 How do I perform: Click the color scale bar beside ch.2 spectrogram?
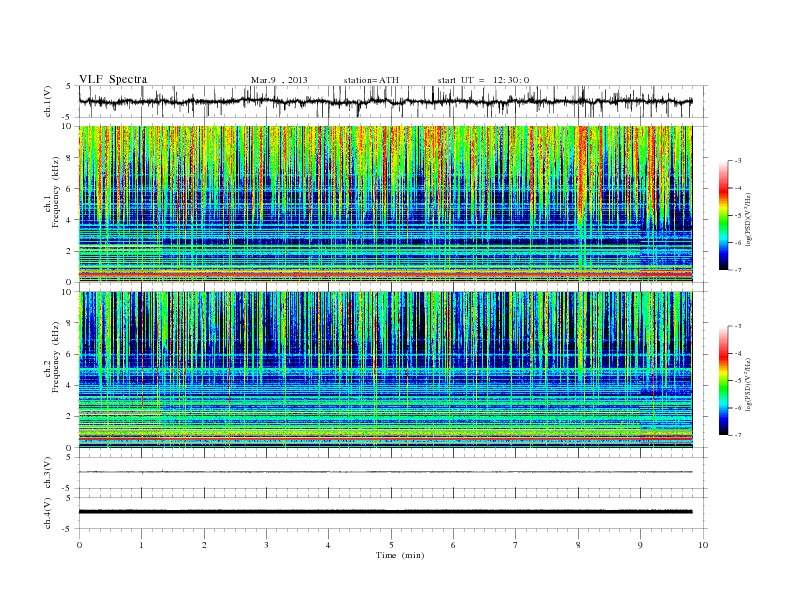(723, 381)
